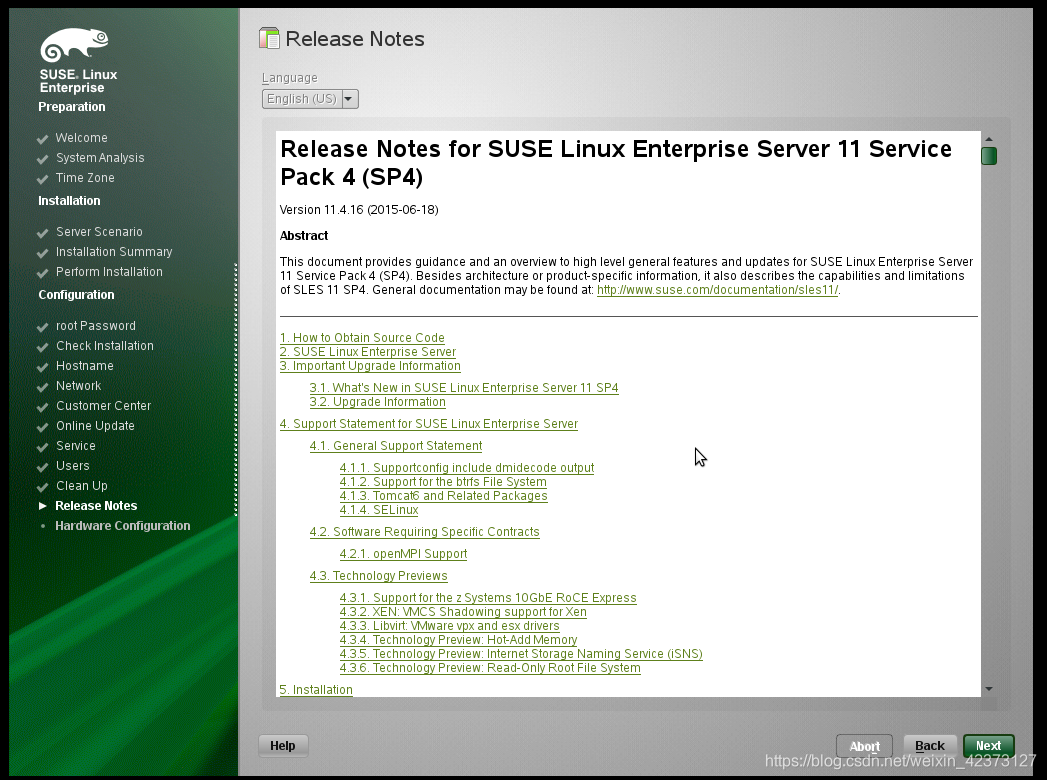Click the Check Installation step checkmark
The image size is (1047, 780).
tap(43, 347)
